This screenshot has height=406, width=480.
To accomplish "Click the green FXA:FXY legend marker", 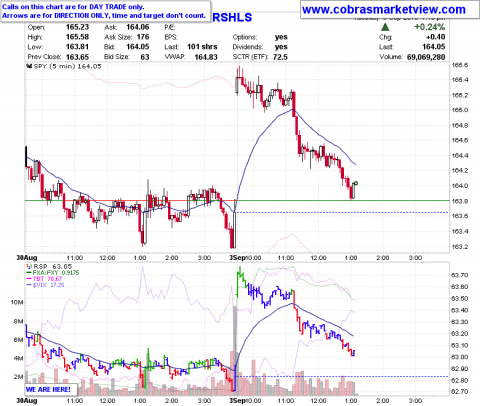I will 29,273.
